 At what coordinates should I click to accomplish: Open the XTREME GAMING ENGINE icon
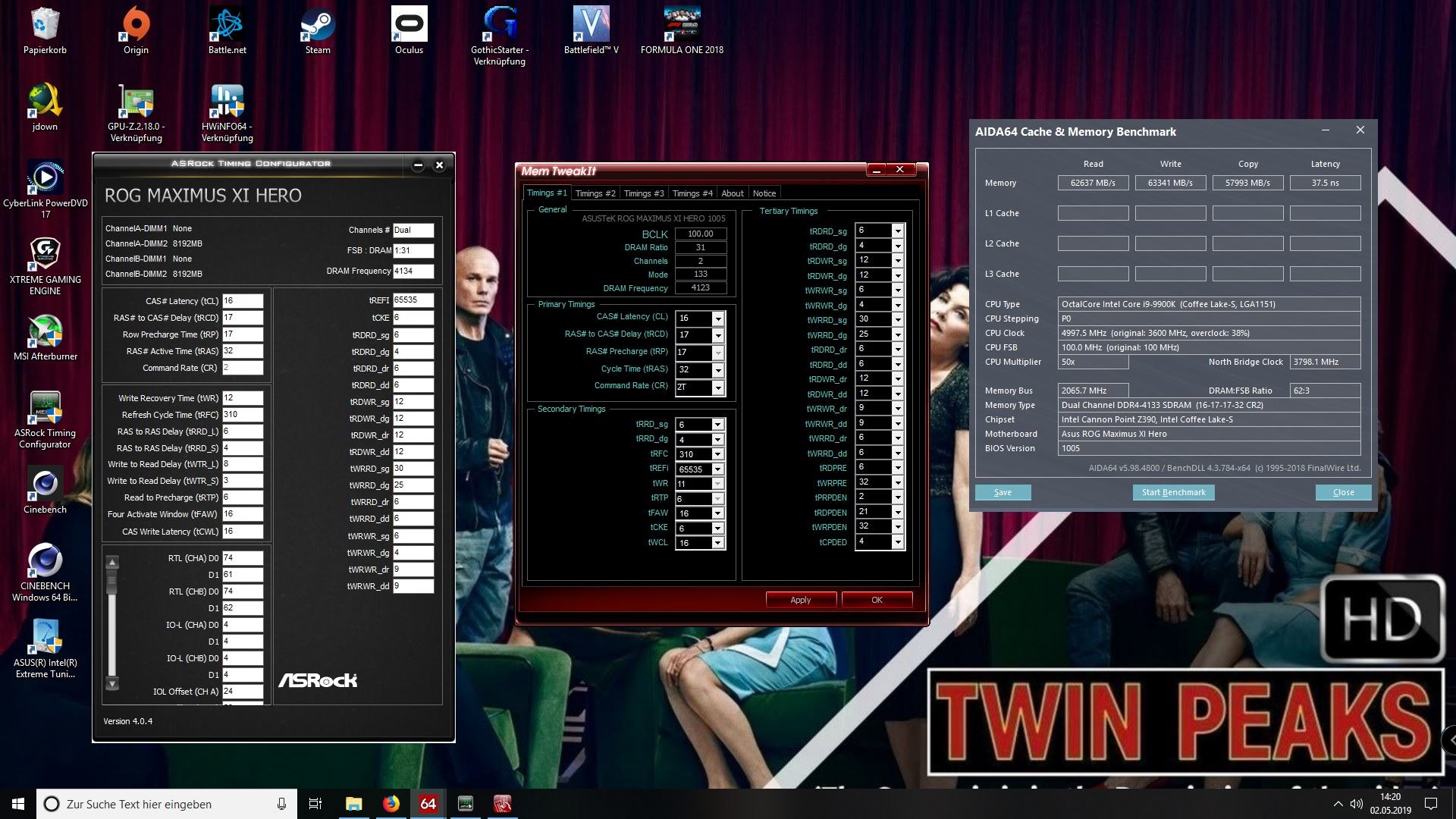pos(45,266)
